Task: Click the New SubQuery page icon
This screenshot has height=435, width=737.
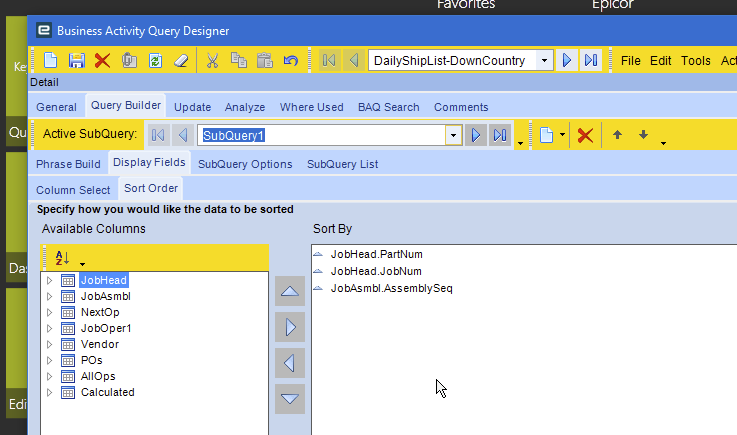Action: click(546, 135)
